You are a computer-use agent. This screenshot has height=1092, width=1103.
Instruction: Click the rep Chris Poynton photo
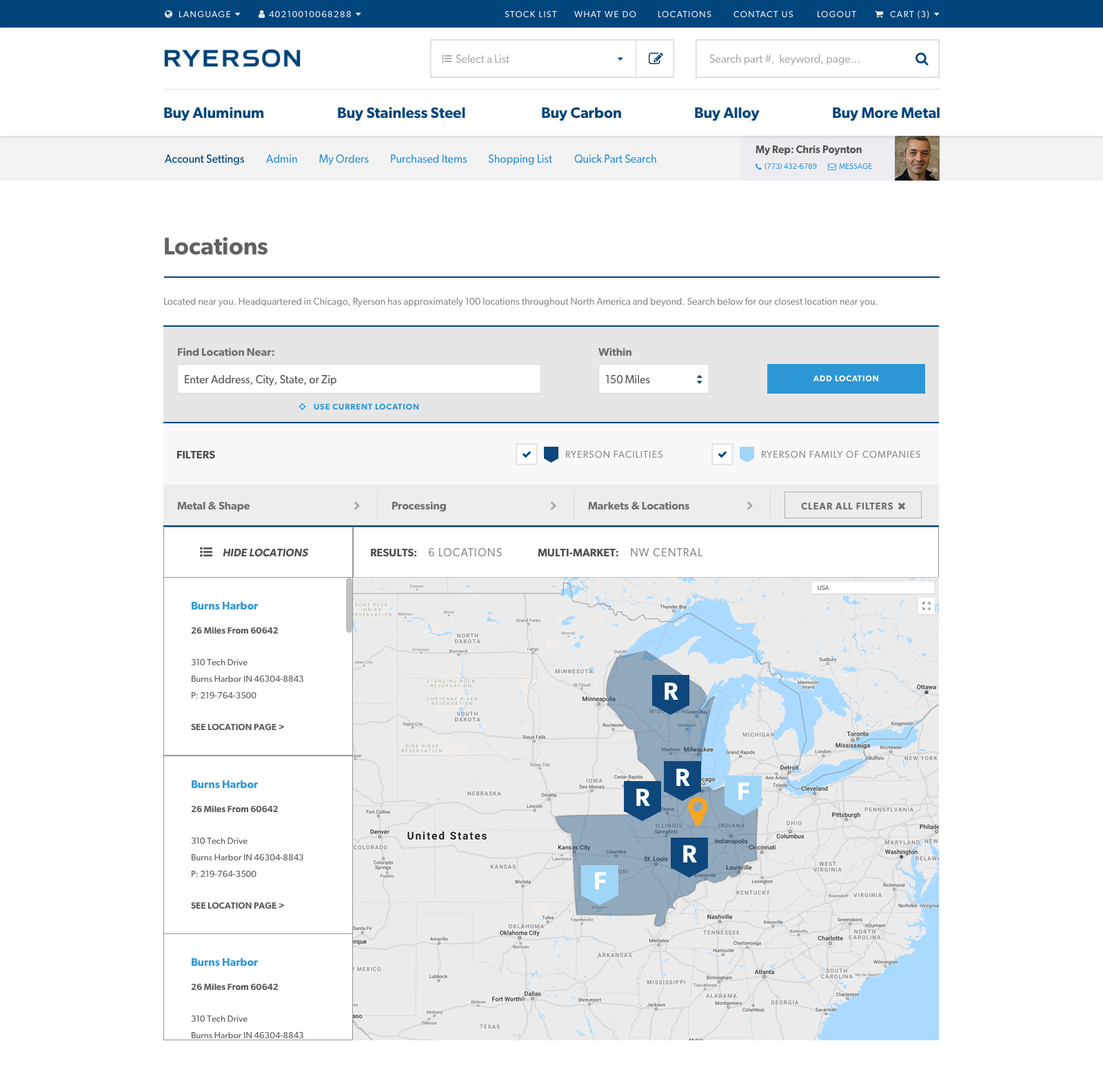[917, 158]
